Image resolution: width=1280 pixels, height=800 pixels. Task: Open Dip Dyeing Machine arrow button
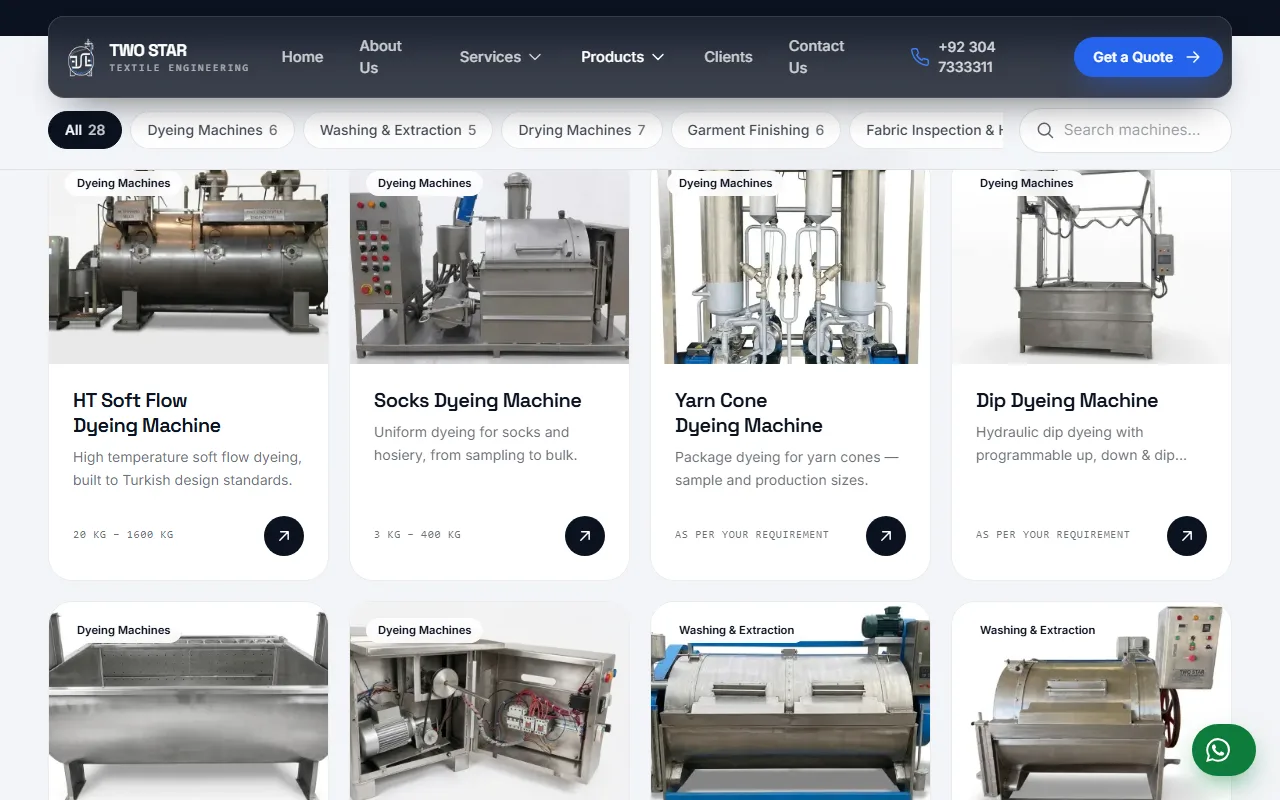coord(1187,536)
